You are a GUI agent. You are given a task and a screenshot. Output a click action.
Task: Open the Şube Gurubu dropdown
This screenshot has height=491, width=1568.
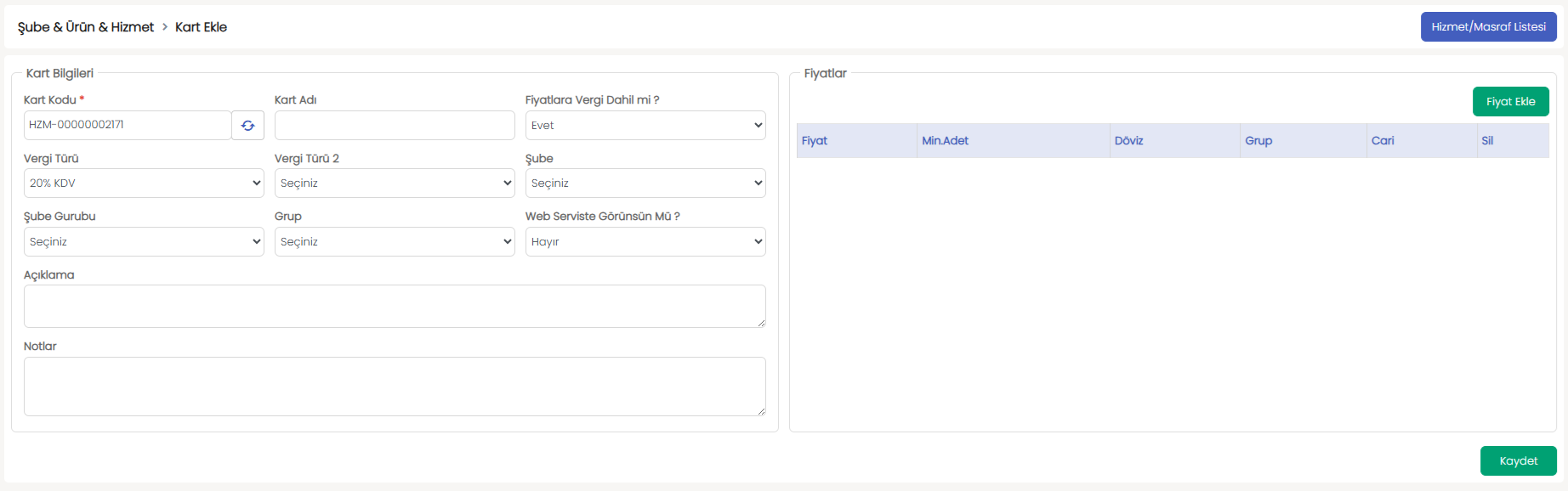coord(144,241)
